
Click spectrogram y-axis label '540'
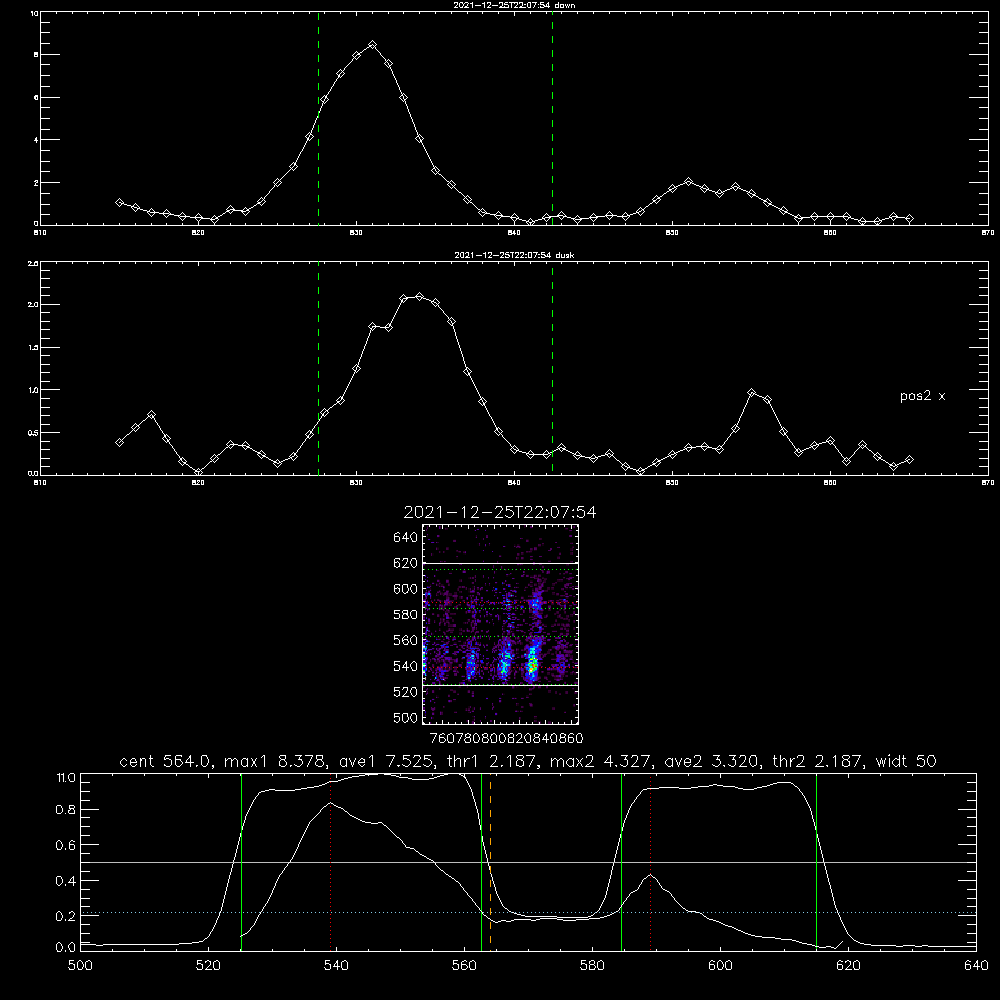tap(405, 666)
